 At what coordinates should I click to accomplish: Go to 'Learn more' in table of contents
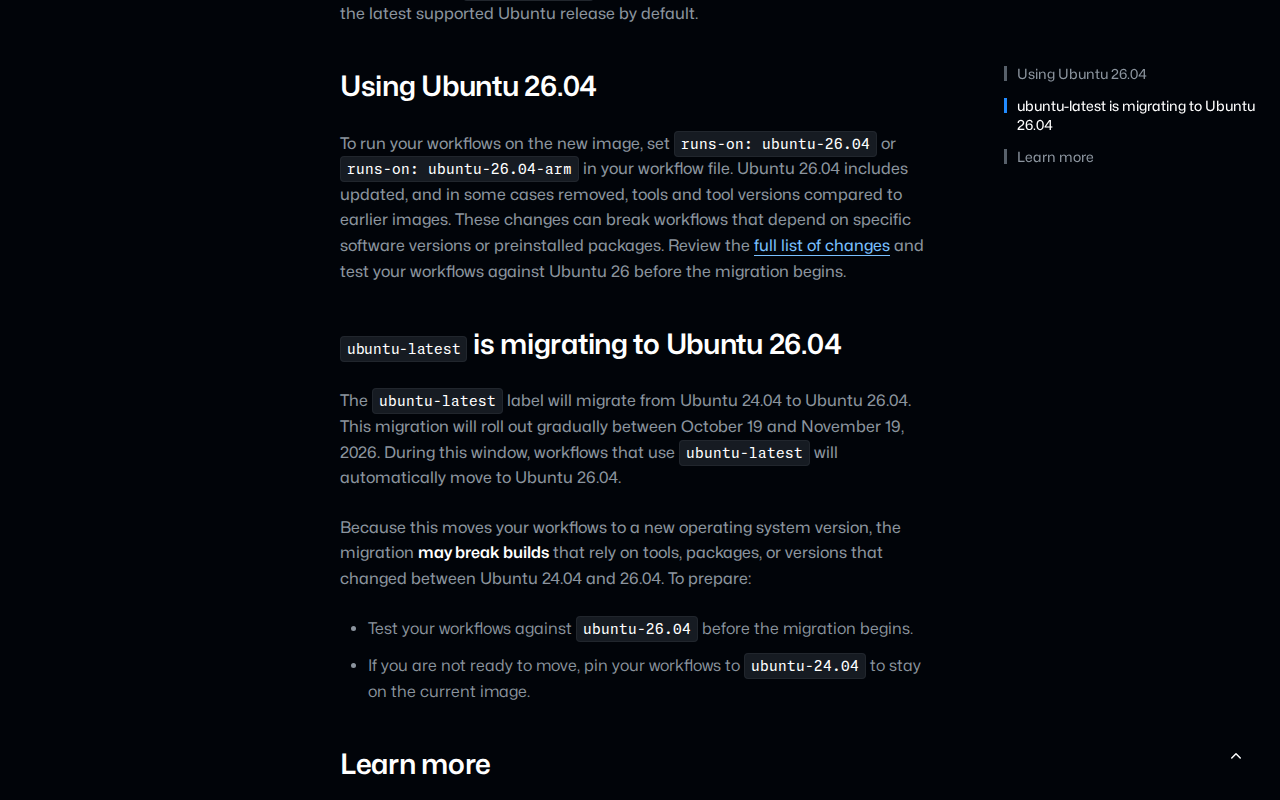click(x=1055, y=157)
